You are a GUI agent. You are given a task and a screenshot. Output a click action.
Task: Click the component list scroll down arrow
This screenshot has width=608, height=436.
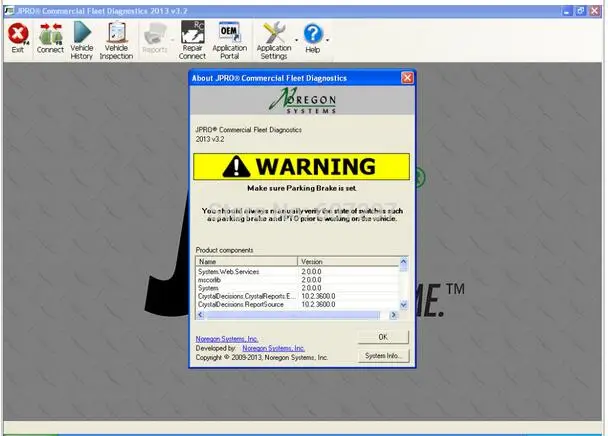[403, 305]
